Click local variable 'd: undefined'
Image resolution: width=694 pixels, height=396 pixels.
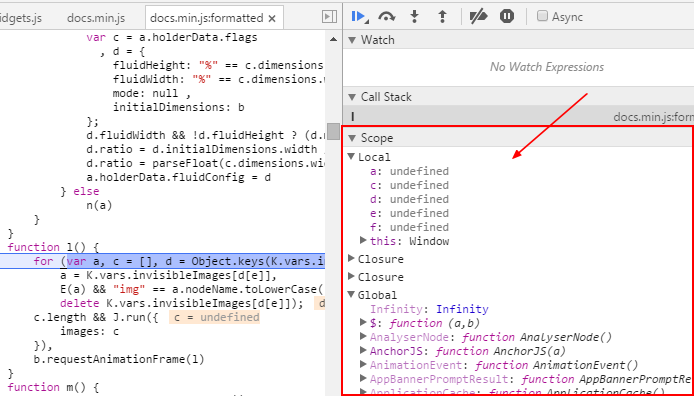click(x=409, y=199)
